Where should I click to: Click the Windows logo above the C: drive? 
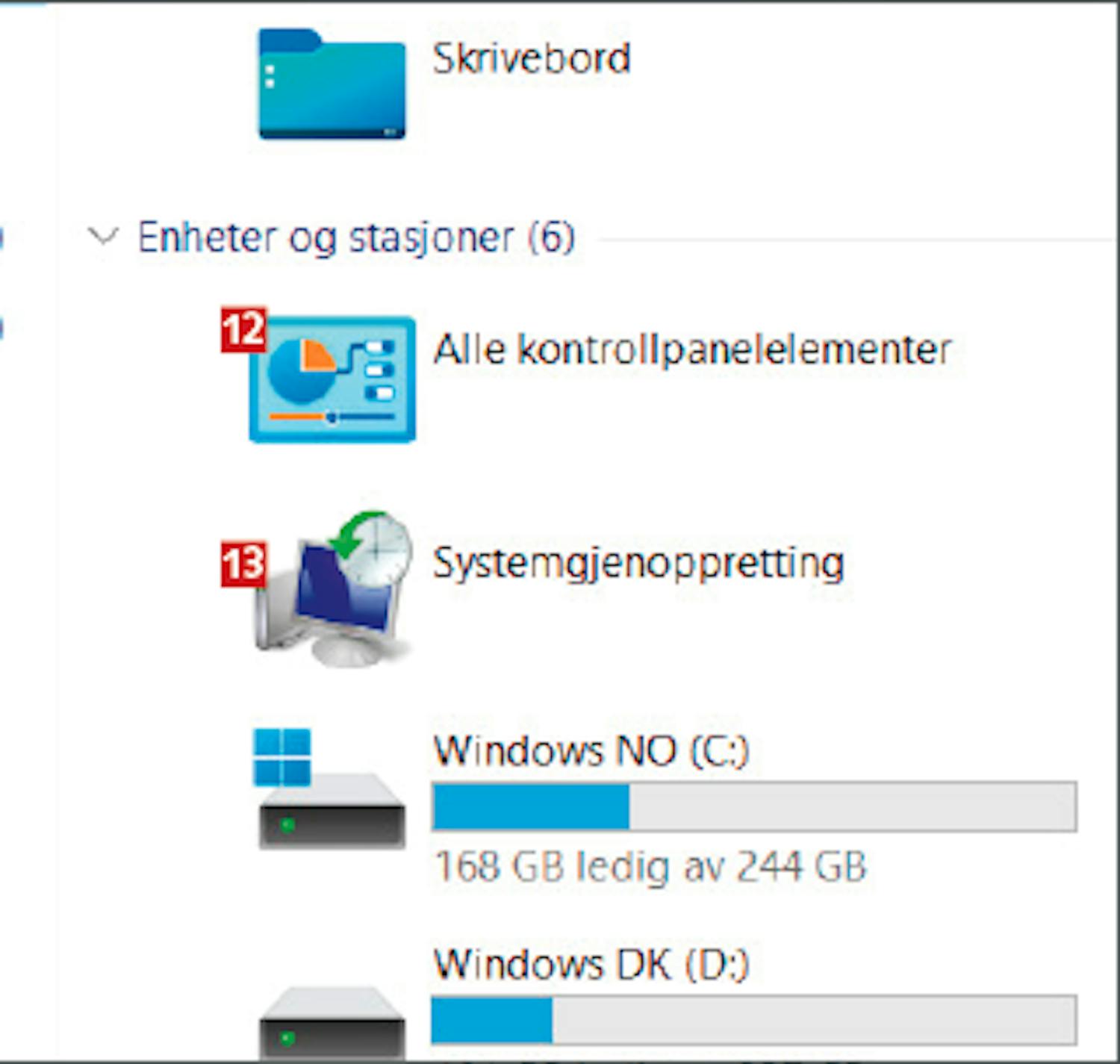pyautogui.click(x=281, y=757)
